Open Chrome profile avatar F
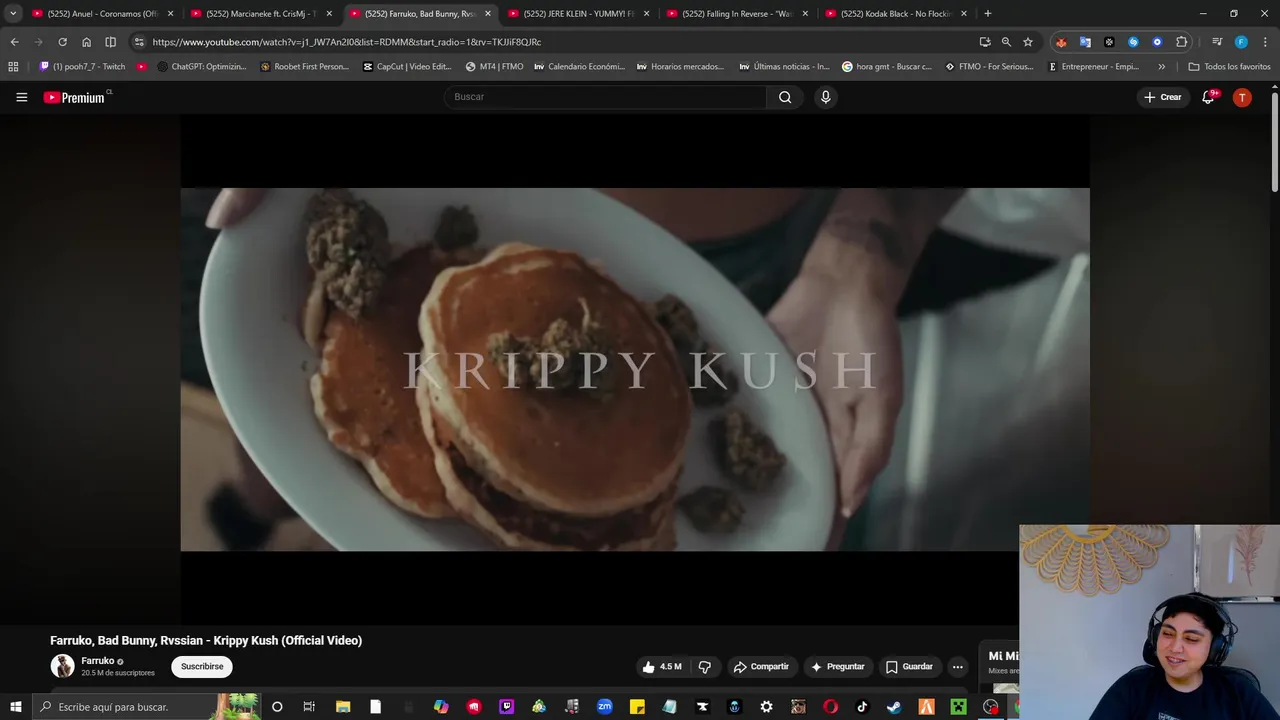 tap(1241, 42)
